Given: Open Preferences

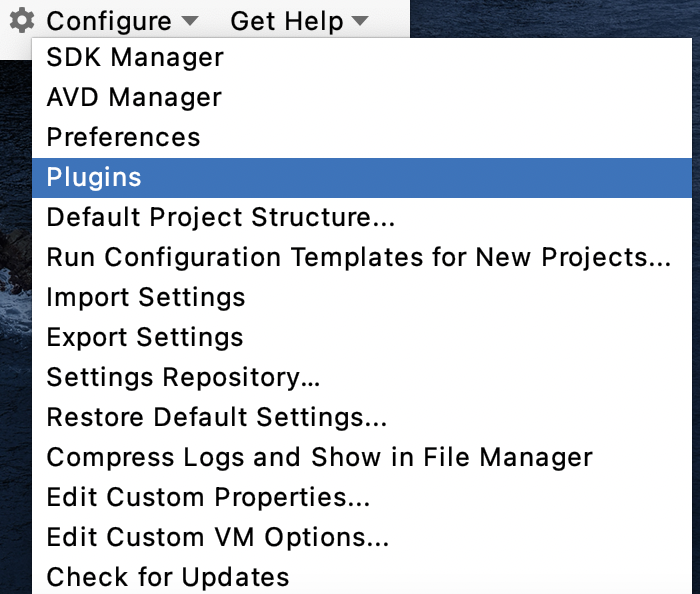Looking at the screenshot, I should pyautogui.click(x=362, y=137).
